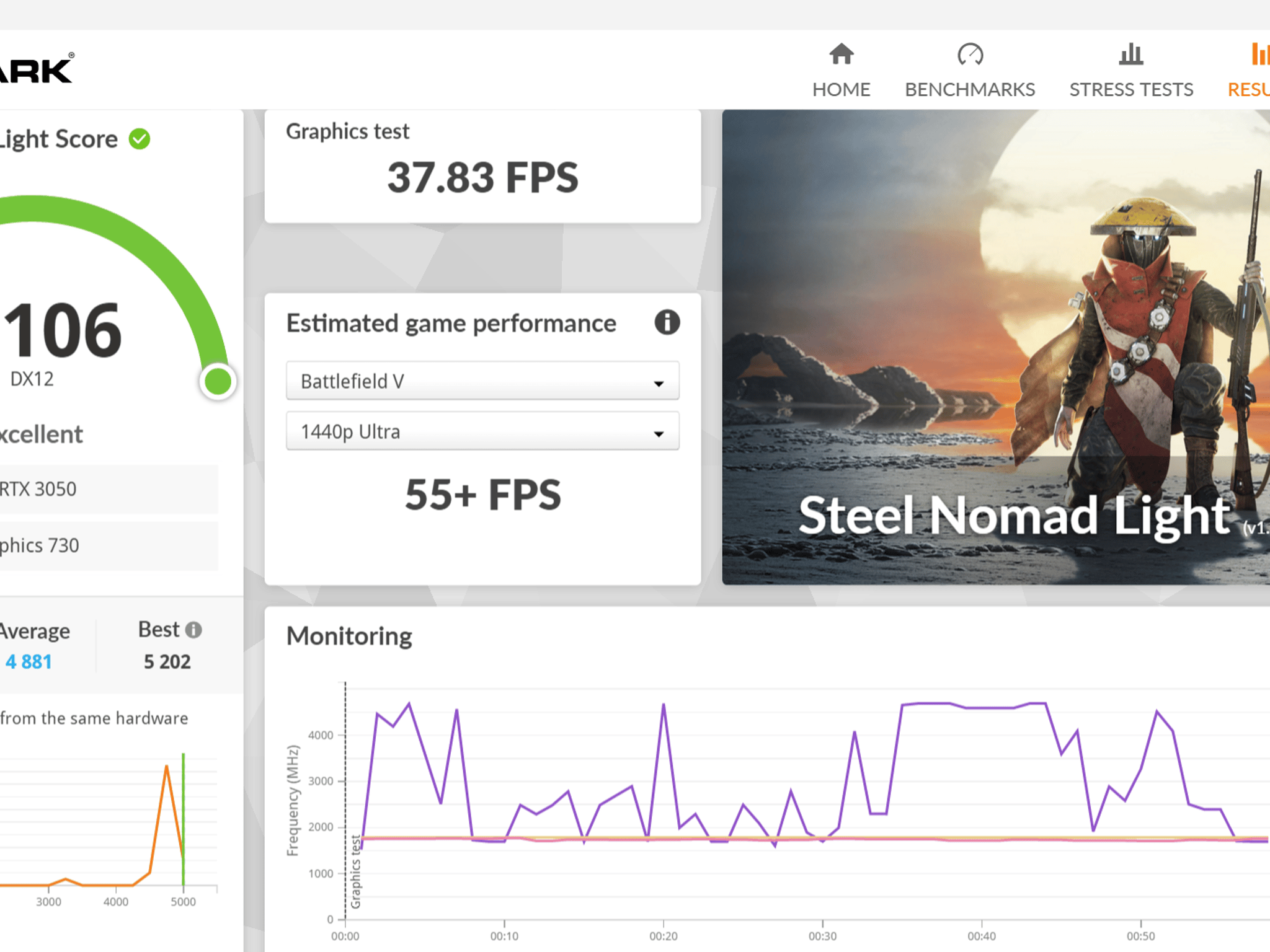Image resolution: width=1270 pixels, height=952 pixels.
Task: Click the green score gauge end knob
Action: click(x=218, y=381)
